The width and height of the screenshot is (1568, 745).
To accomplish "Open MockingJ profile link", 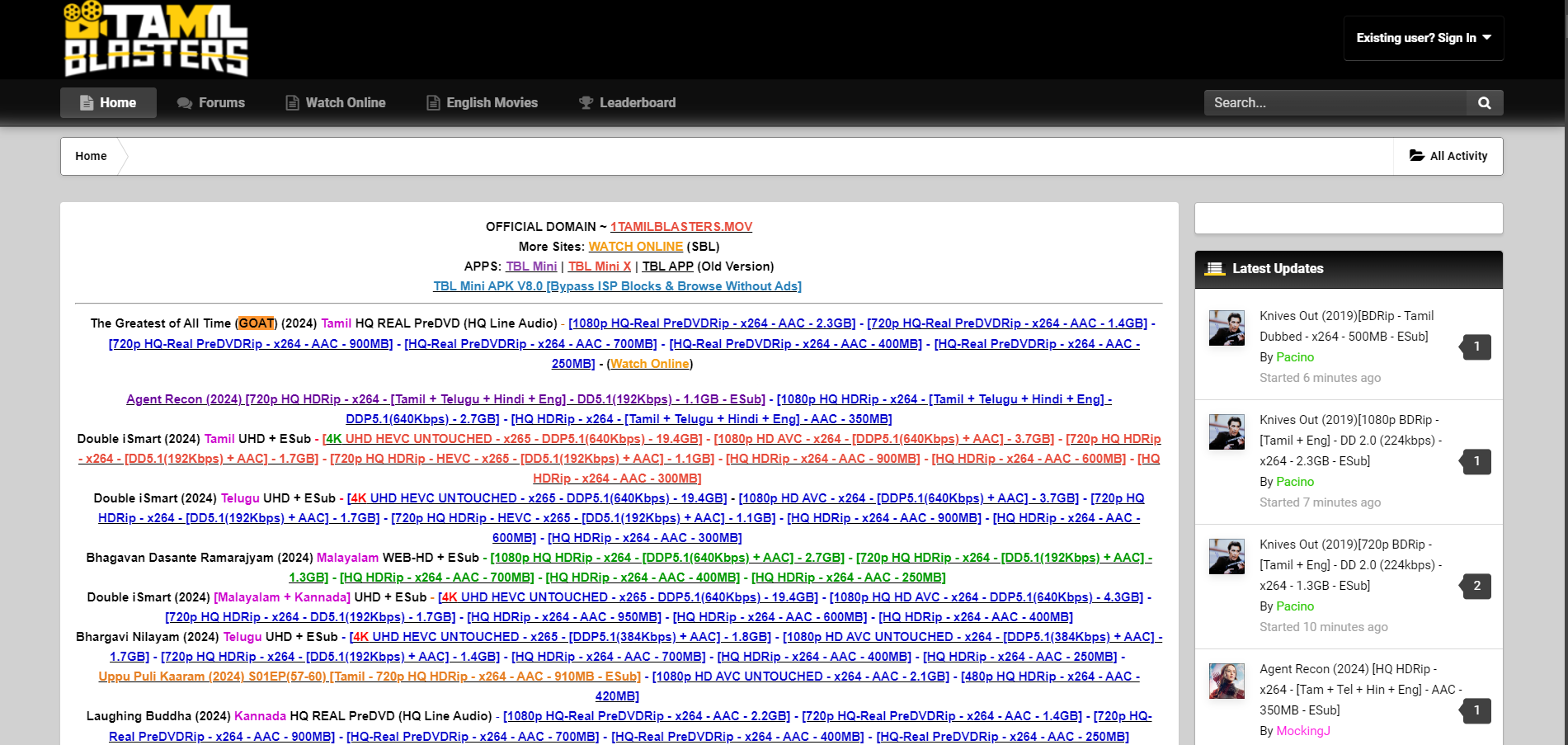I will click(x=1303, y=731).
